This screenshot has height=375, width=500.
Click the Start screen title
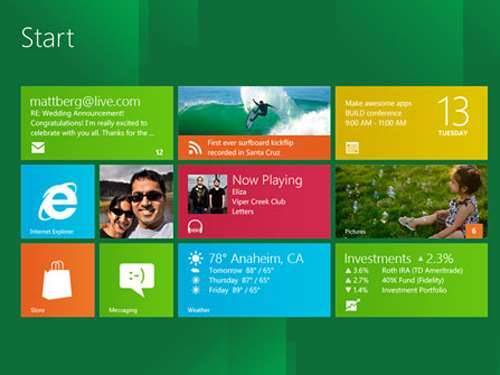click(47, 38)
